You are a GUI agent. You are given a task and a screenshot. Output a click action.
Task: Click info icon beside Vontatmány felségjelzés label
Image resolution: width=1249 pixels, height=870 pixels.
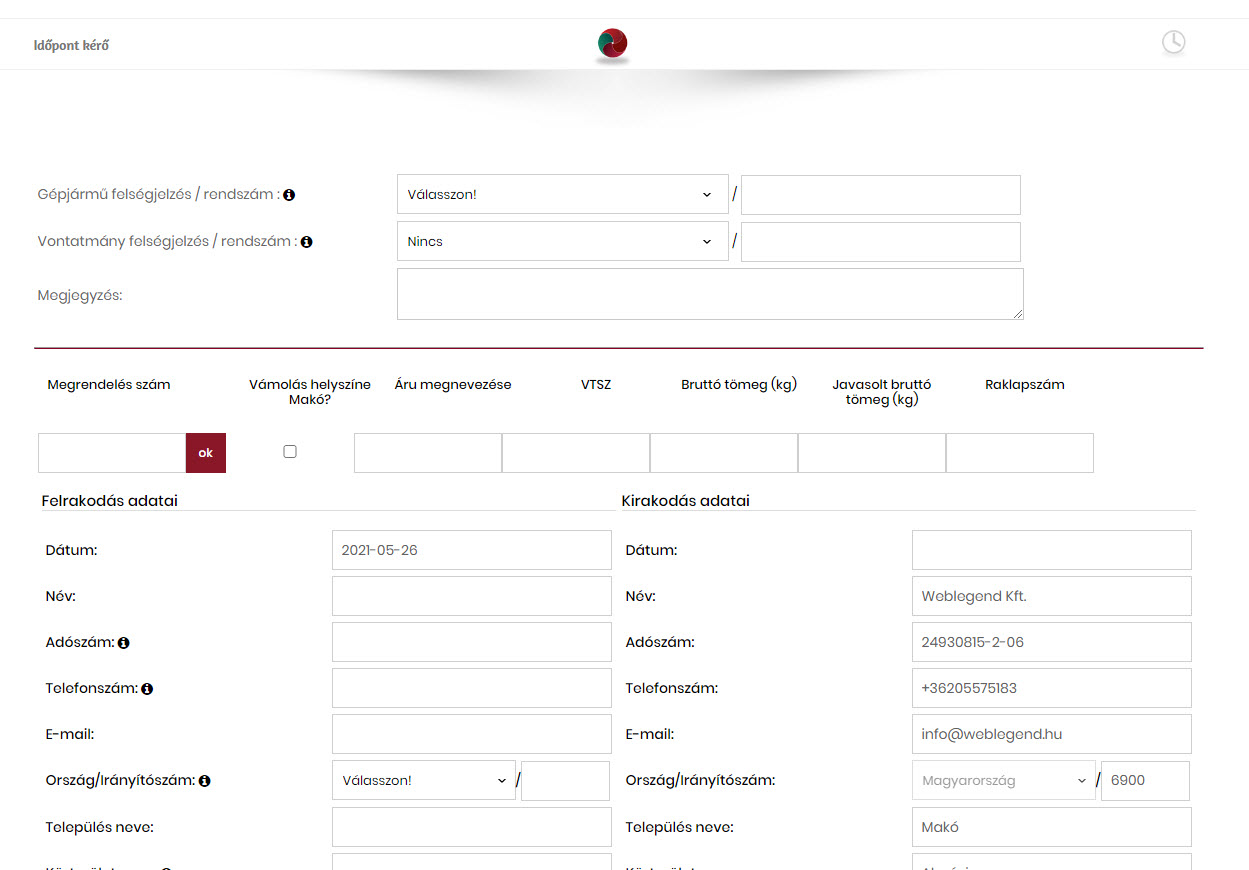coord(306,242)
